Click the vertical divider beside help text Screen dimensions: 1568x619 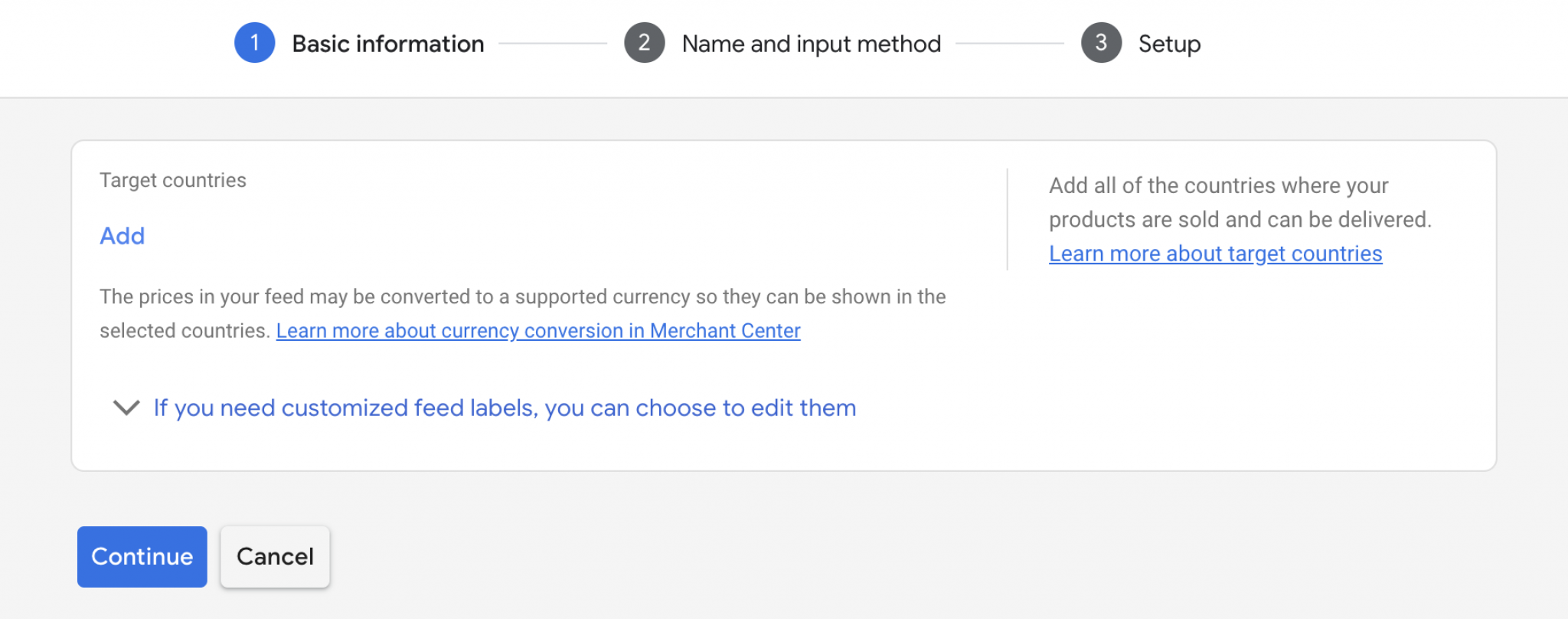(x=1008, y=219)
